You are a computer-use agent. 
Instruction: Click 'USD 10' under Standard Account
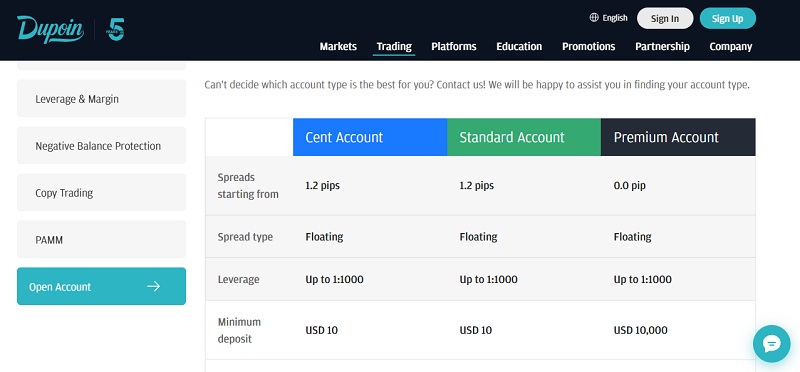tap(476, 330)
